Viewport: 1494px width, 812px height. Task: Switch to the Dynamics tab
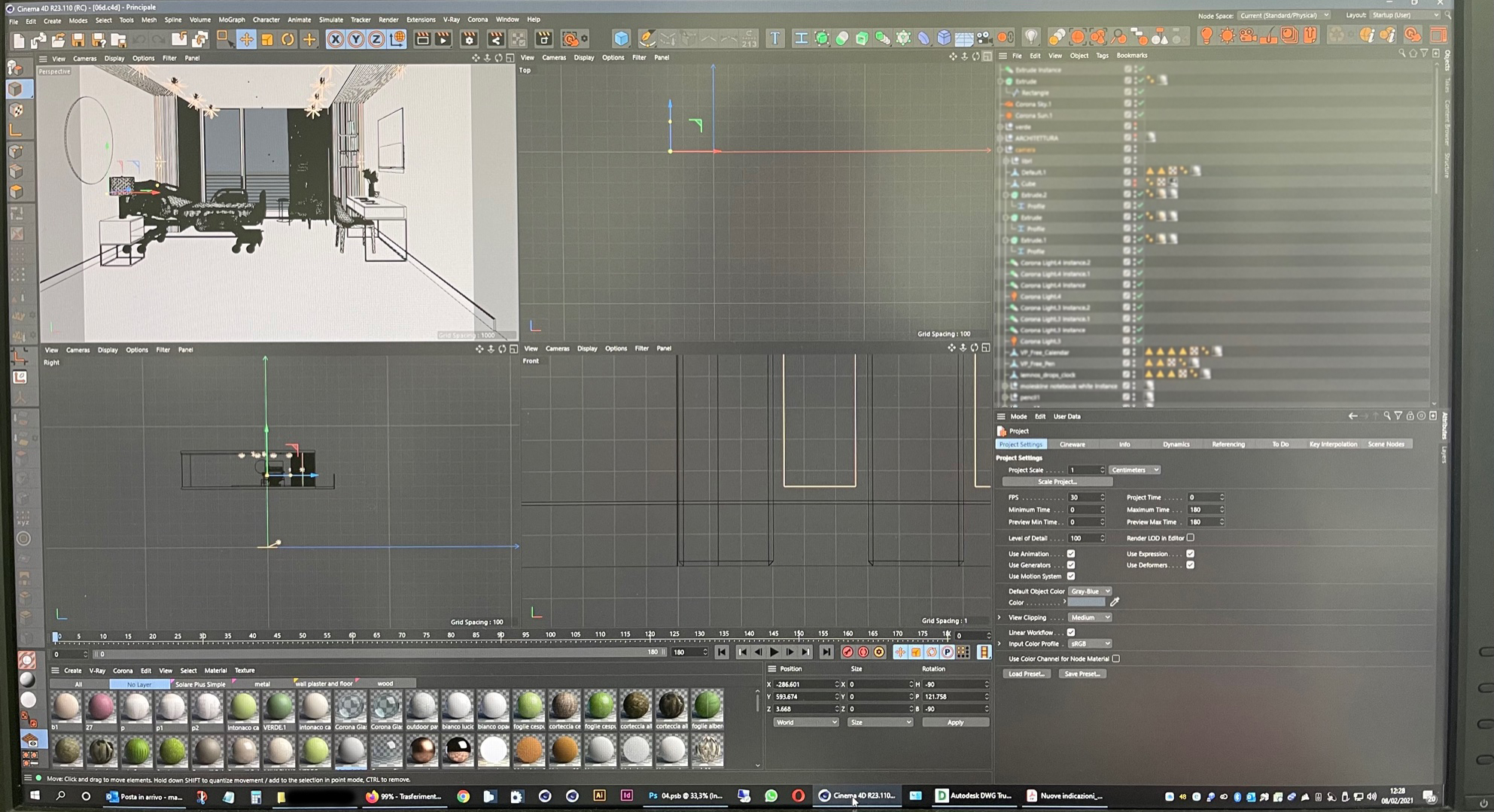(1176, 445)
